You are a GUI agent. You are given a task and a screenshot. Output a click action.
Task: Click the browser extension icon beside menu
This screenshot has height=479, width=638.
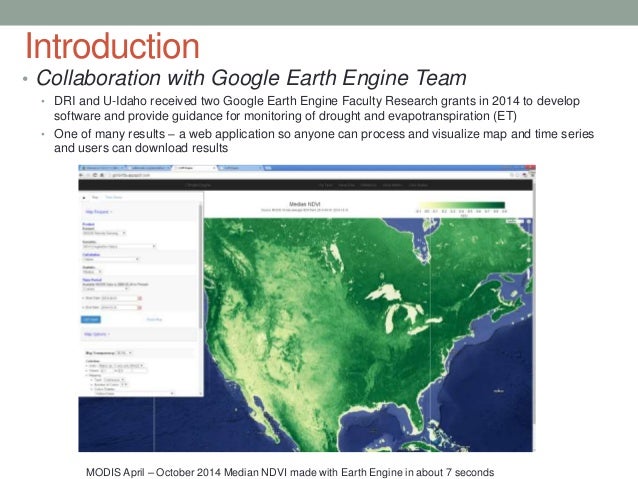coord(524,175)
